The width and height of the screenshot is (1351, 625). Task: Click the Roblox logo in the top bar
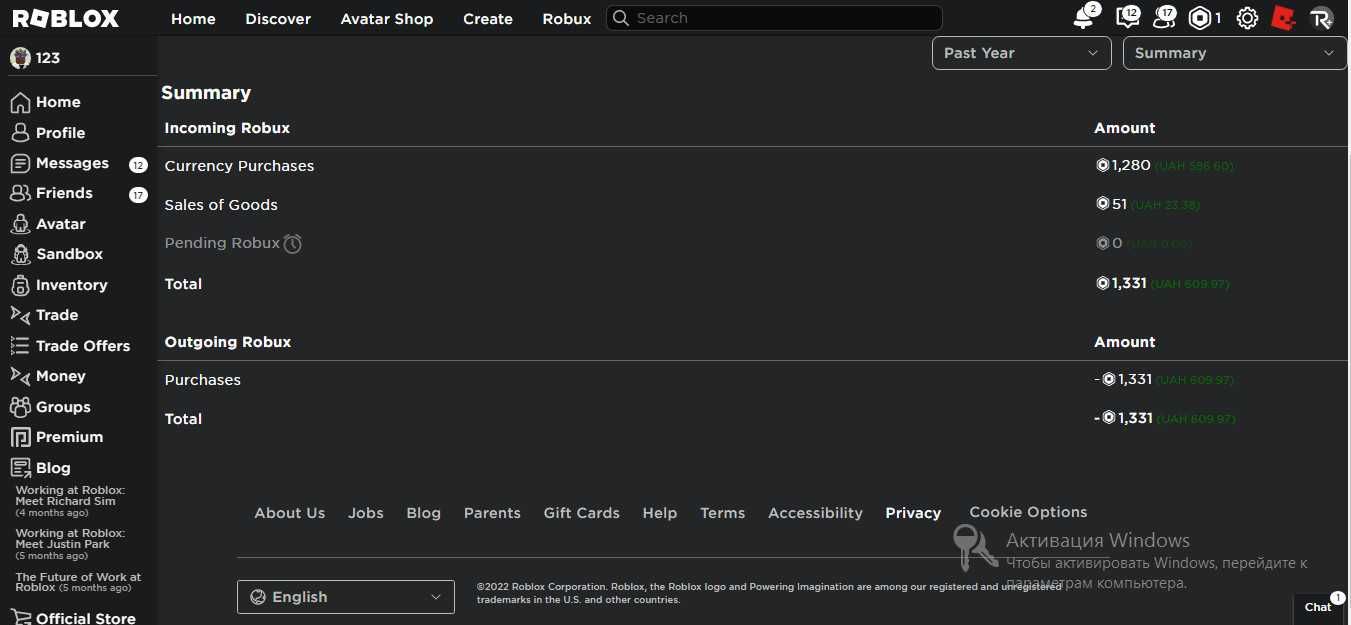point(66,19)
